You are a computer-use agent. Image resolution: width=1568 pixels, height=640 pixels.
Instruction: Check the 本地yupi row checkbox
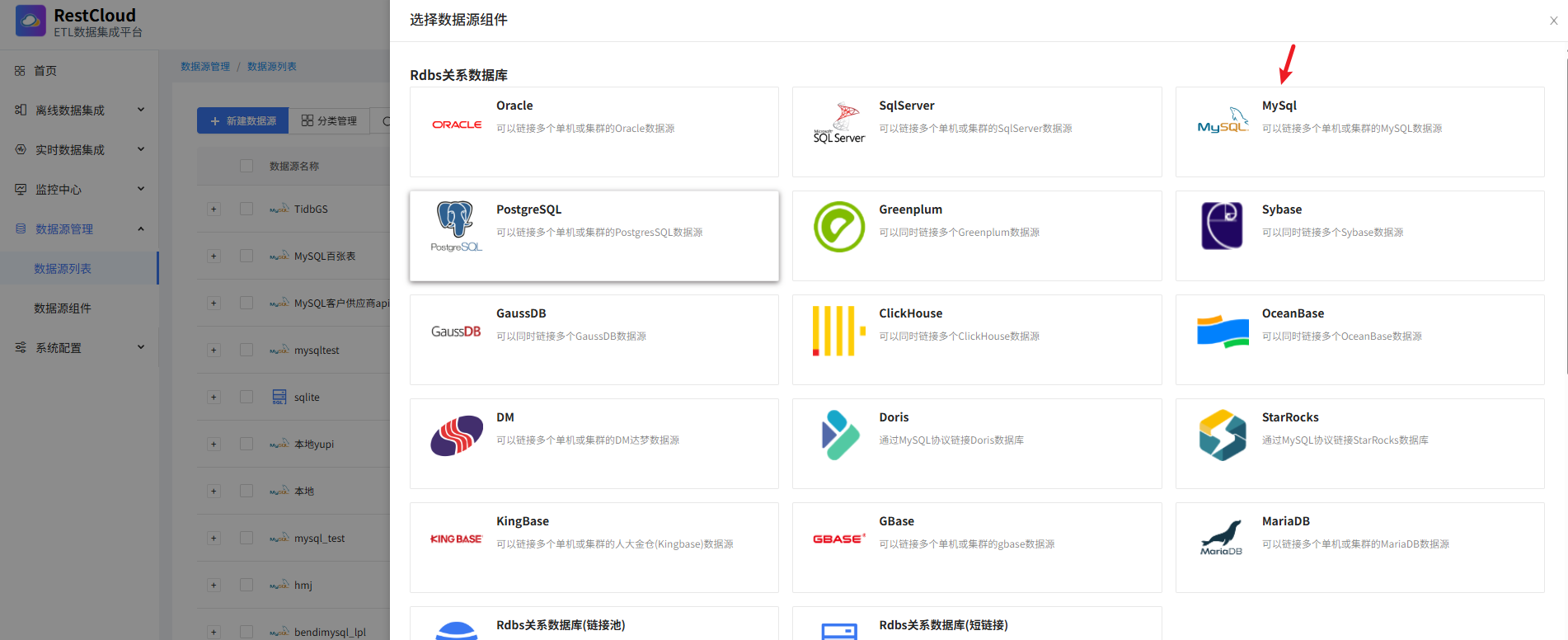point(246,444)
